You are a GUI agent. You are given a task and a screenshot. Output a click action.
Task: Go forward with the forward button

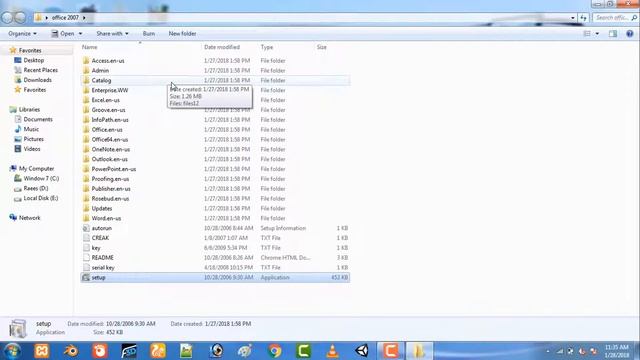tap(20, 18)
